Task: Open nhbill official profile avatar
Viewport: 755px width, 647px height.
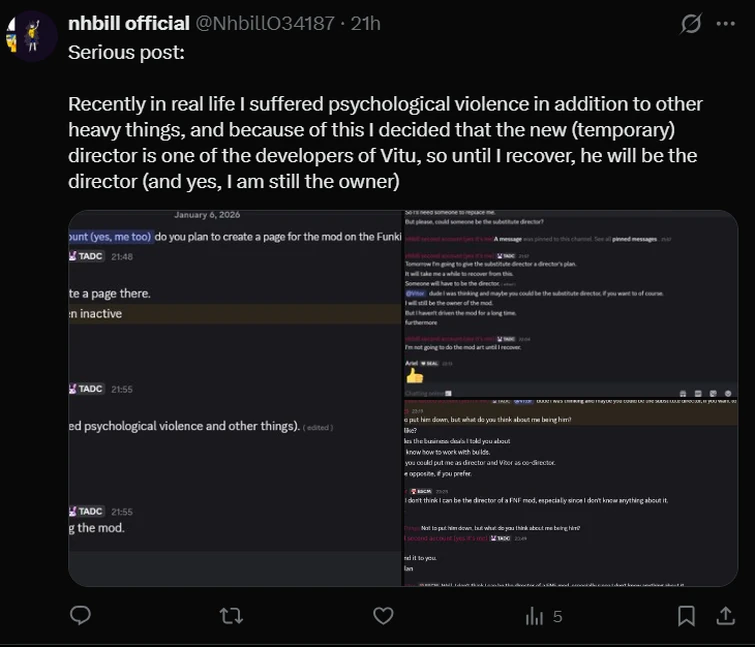Action: point(31,37)
